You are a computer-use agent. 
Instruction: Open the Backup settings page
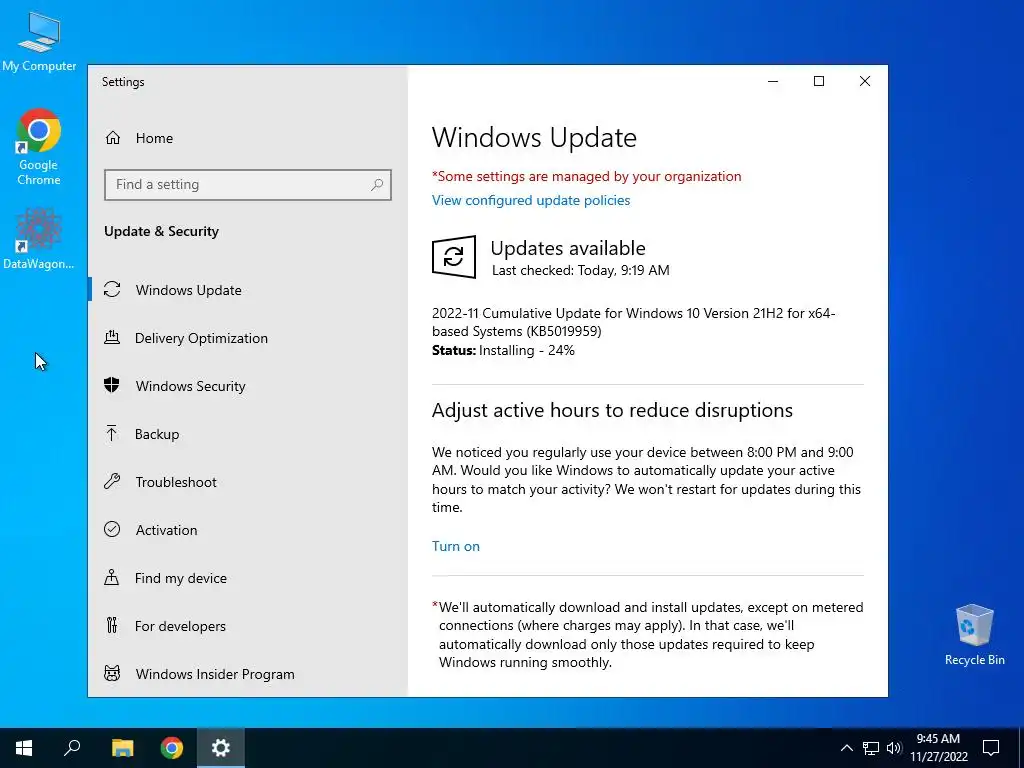coord(157,434)
